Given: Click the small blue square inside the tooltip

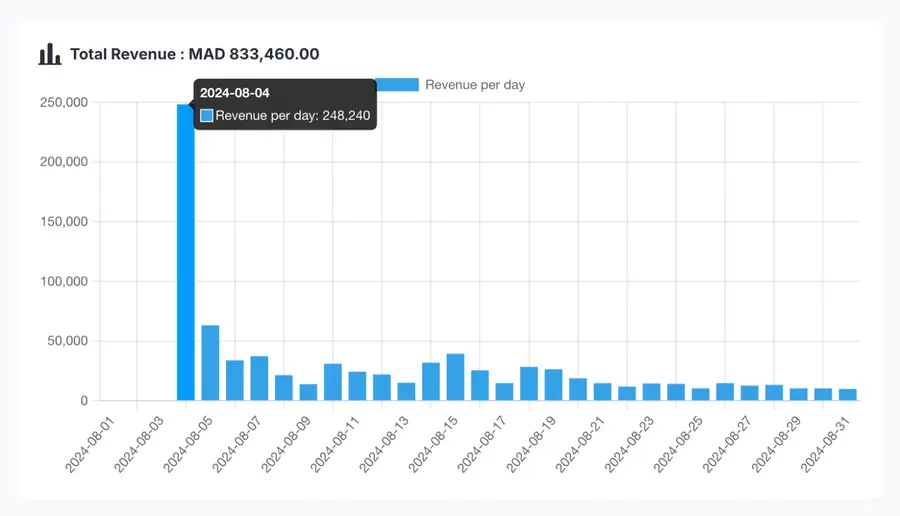Looking at the screenshot, I should point(207,115).
